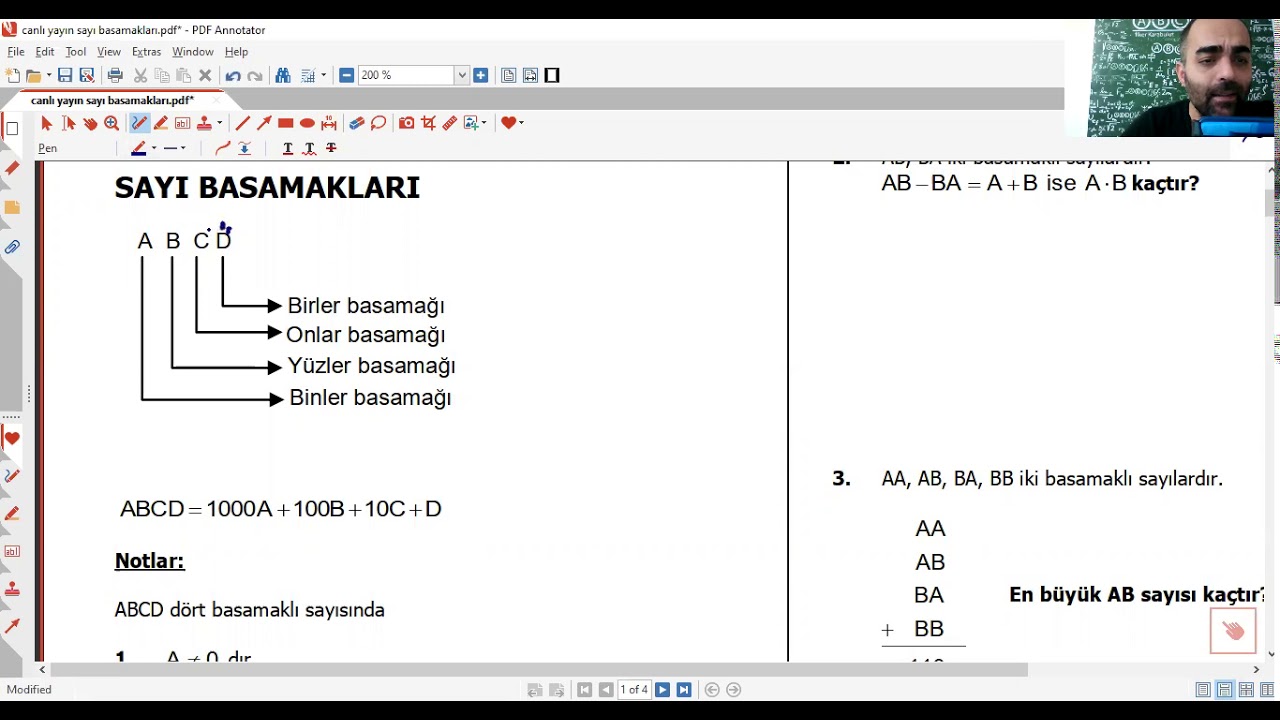Click the Snapshot camera tool
Image resolution: width=1280 pixels, height=720 pixels.
[406, 123]
